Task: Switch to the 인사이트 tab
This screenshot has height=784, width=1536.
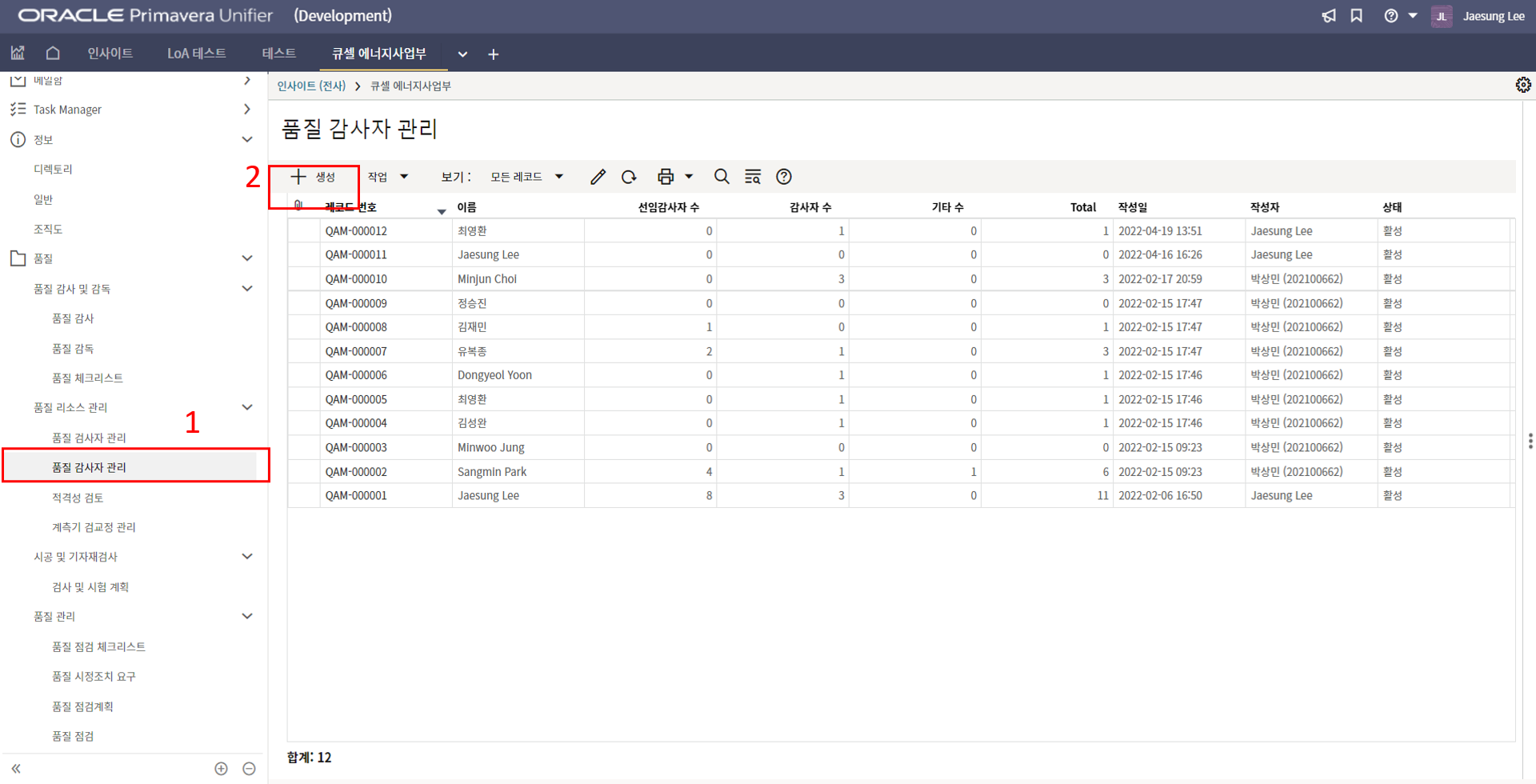Action: (x=110, y=54)
